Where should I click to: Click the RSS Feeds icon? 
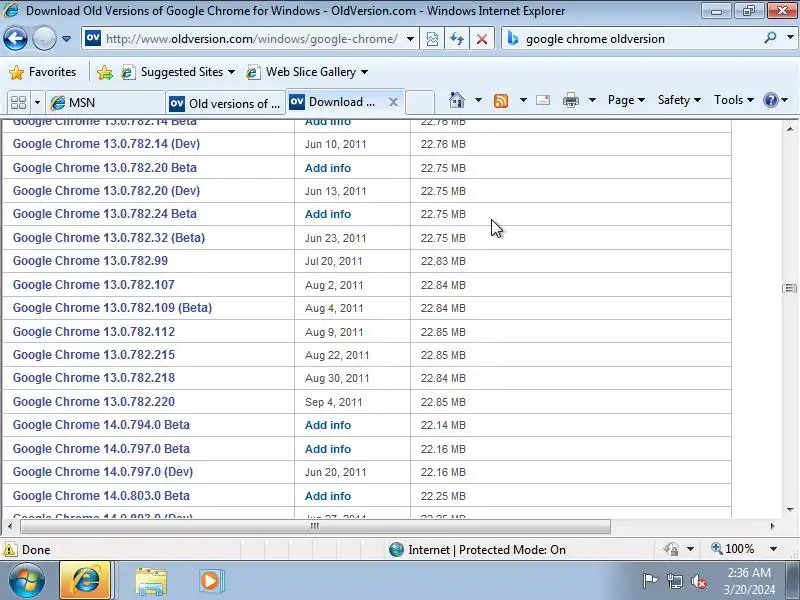pyautogui.click(x=501, y=101)
